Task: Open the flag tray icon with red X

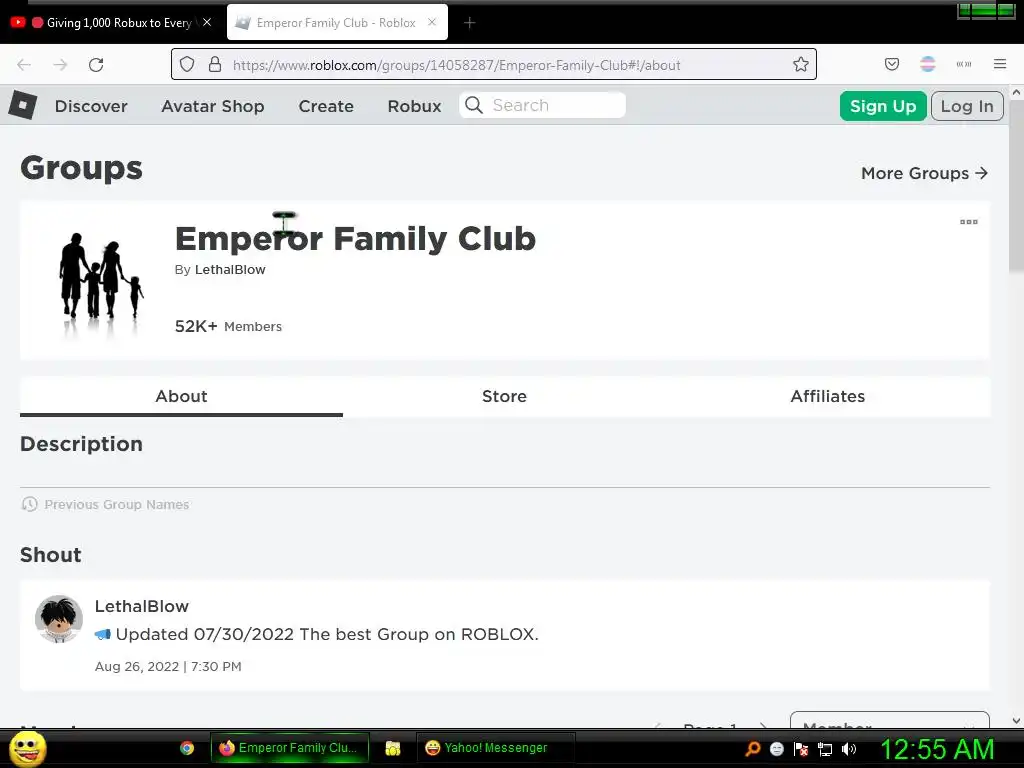Action: (x=801, y=748)
